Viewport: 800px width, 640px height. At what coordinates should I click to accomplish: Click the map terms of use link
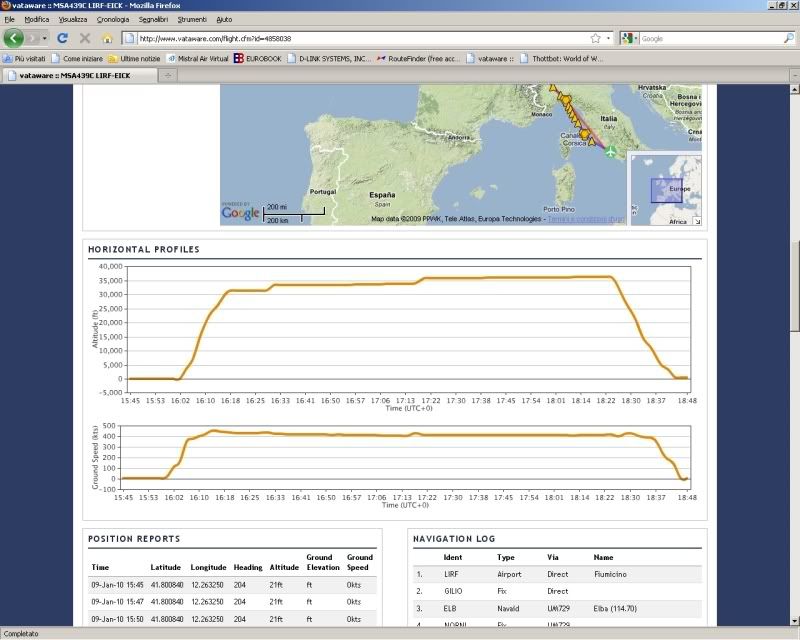(x=586, y=219)
